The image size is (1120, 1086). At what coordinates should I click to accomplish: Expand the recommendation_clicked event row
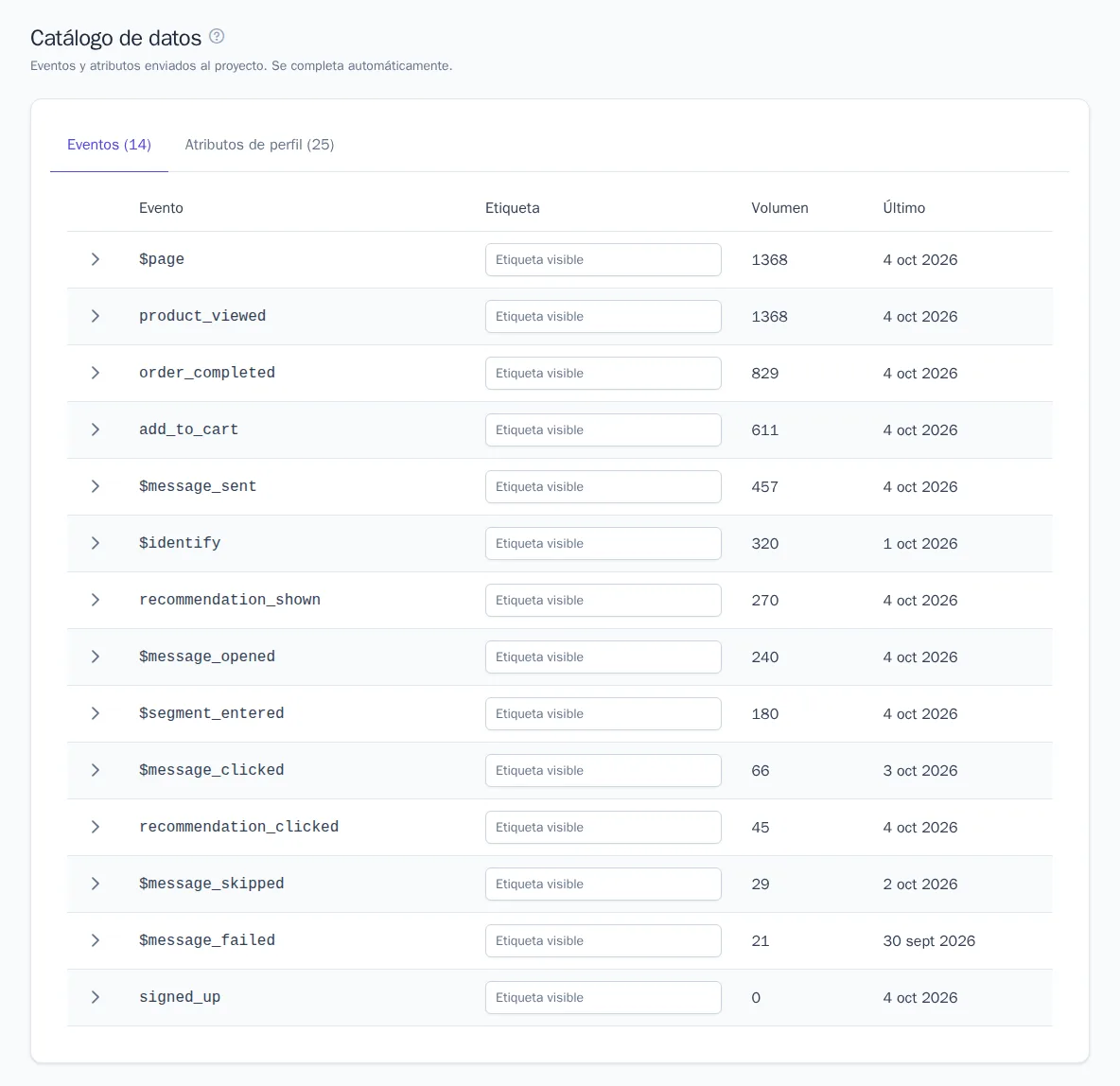[x=95, y=828]
